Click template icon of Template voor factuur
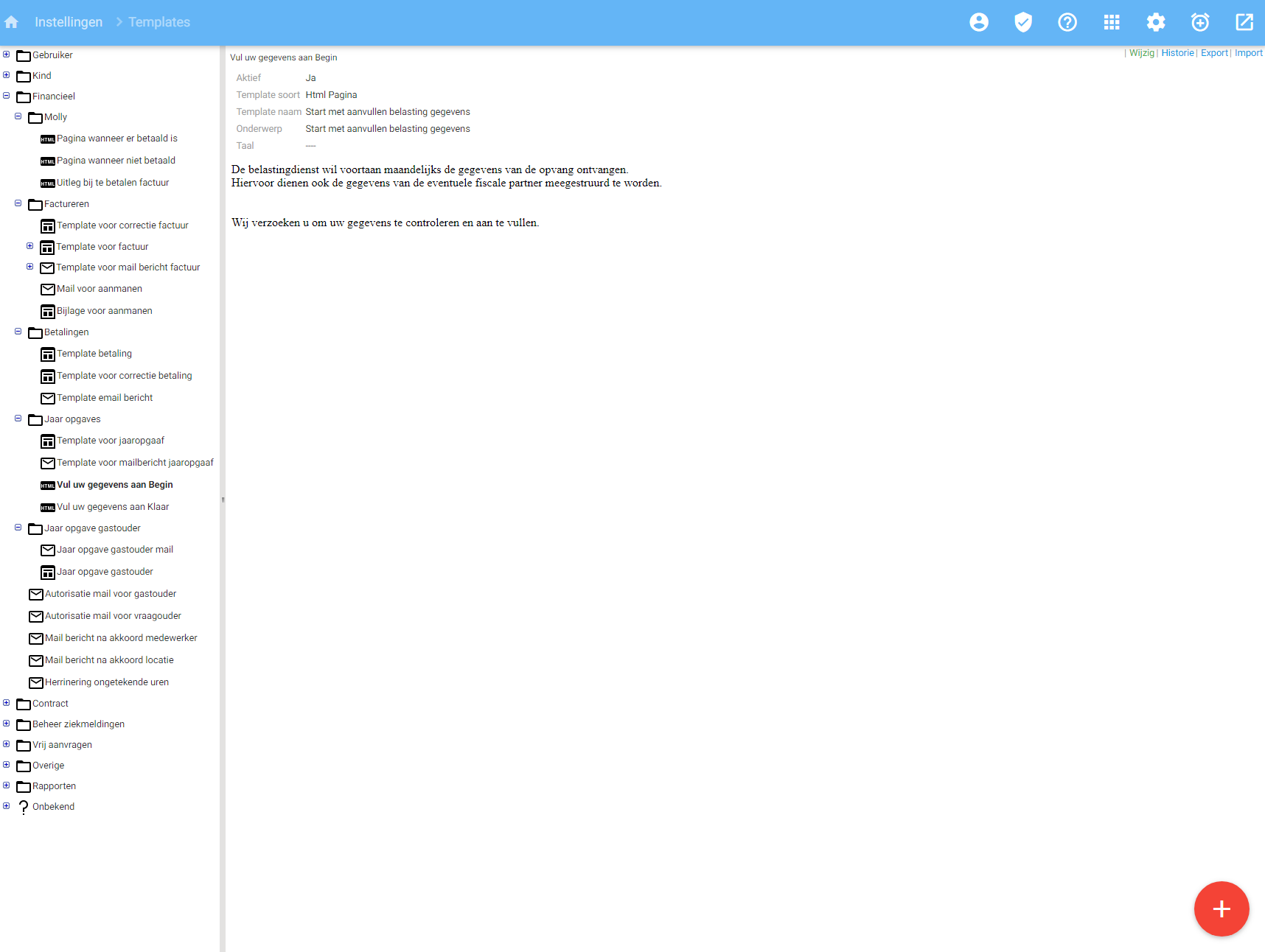 click(x=47, y=248)
